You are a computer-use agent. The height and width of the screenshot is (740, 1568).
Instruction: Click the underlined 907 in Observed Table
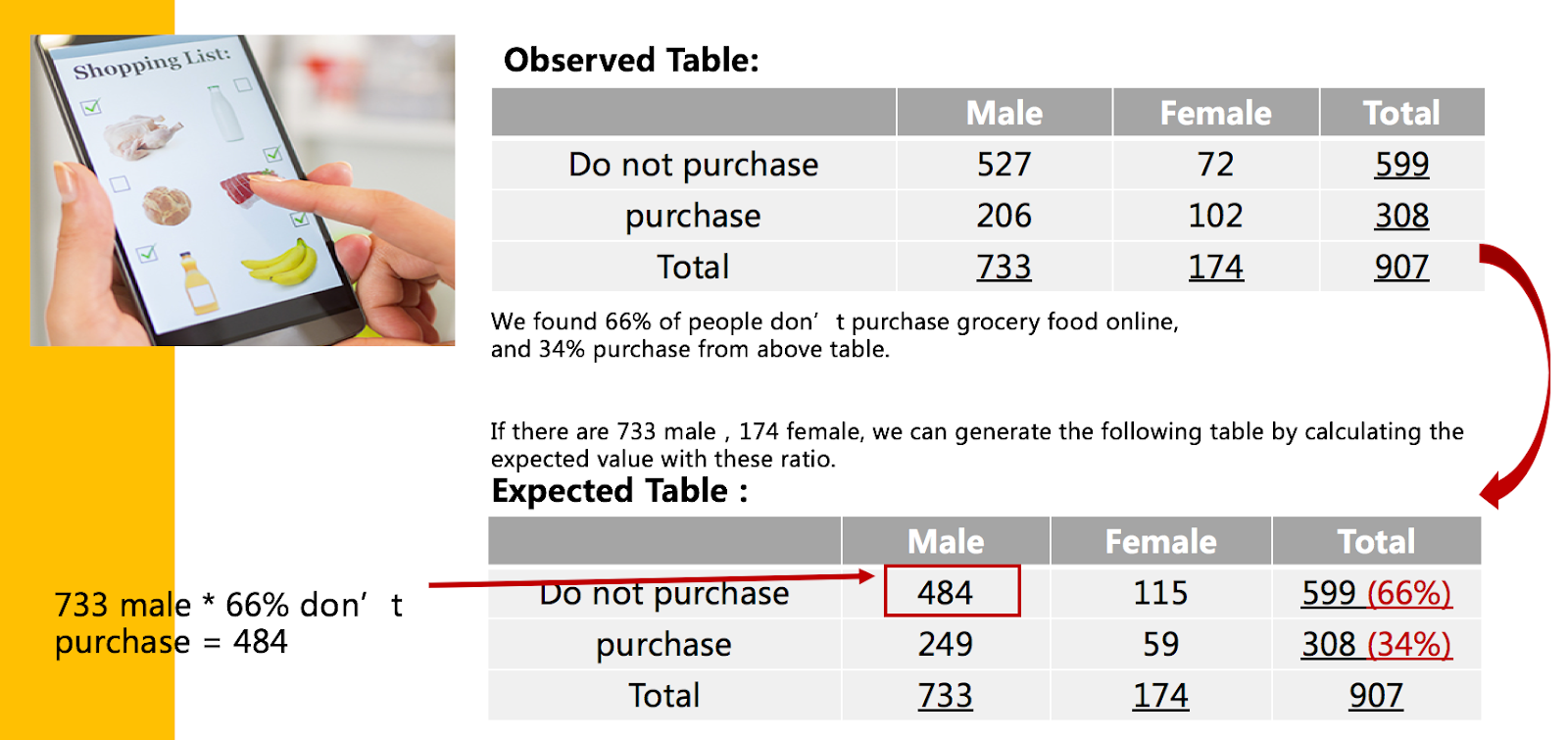coord(1401,267)
